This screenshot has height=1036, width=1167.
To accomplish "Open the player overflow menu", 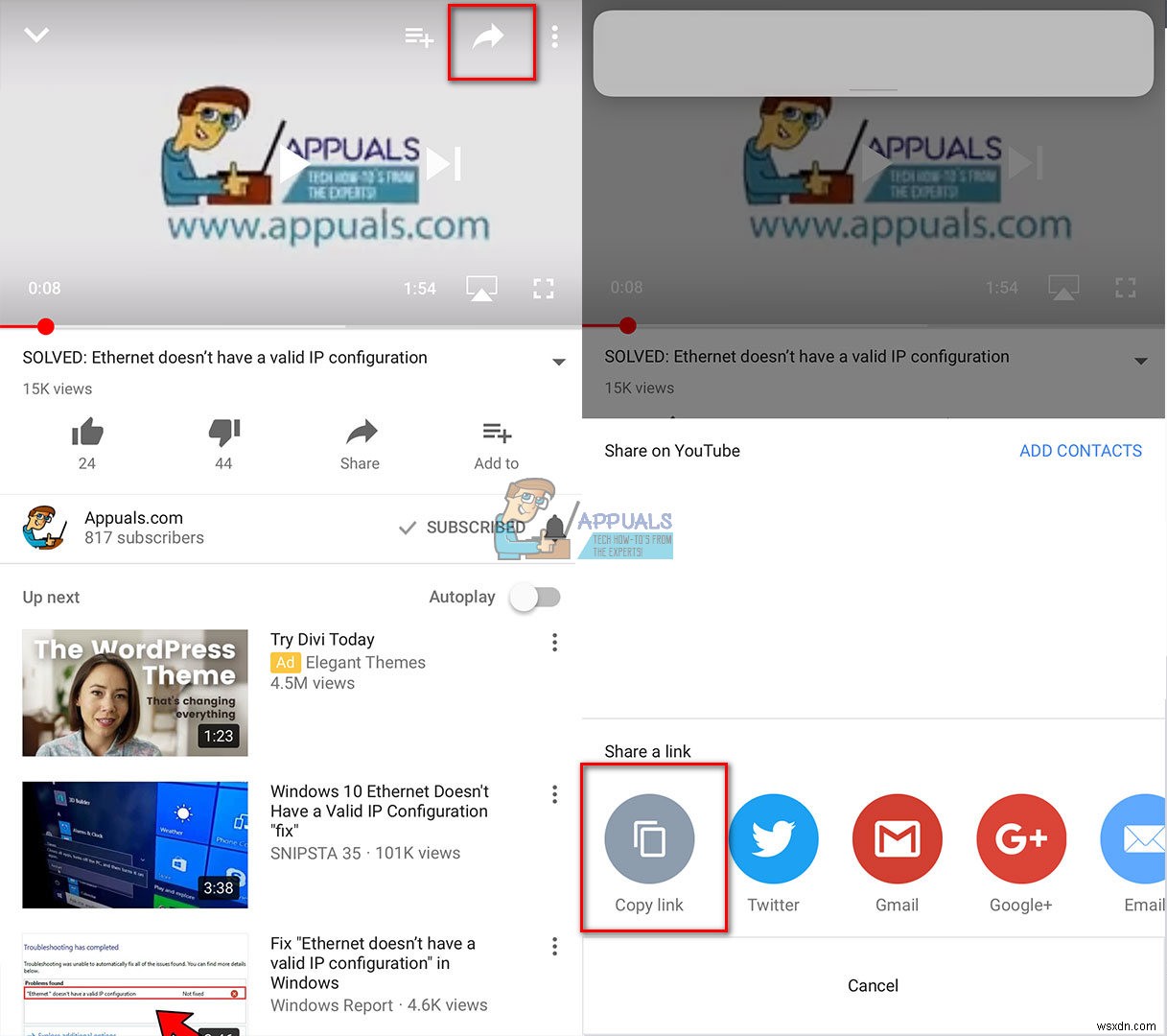I will pos(554,35).
